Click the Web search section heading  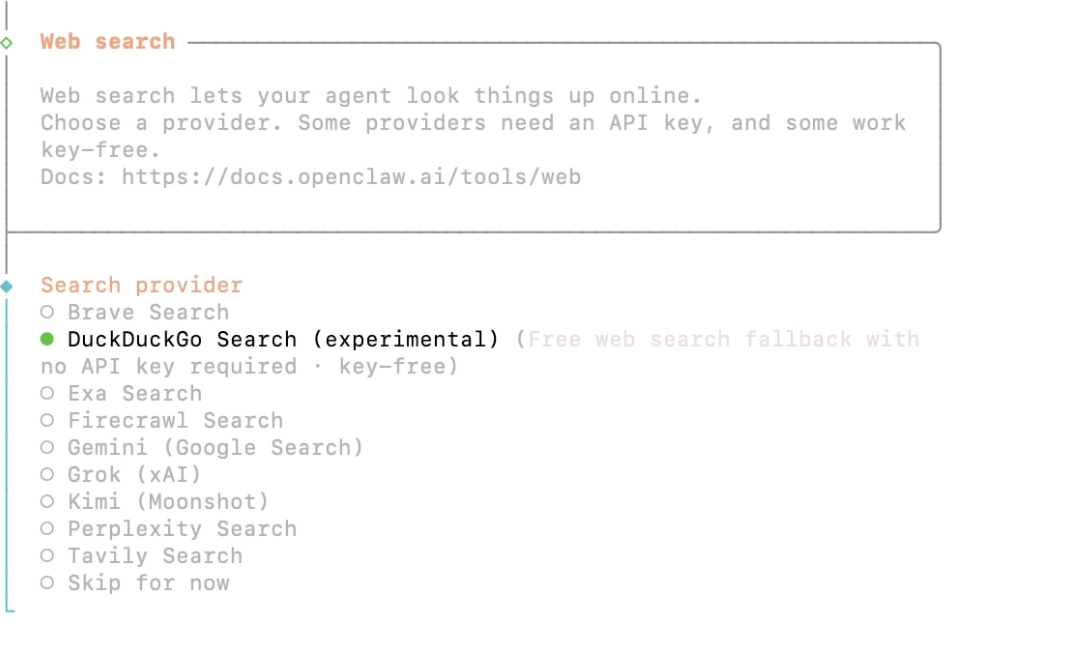point(107,41)
